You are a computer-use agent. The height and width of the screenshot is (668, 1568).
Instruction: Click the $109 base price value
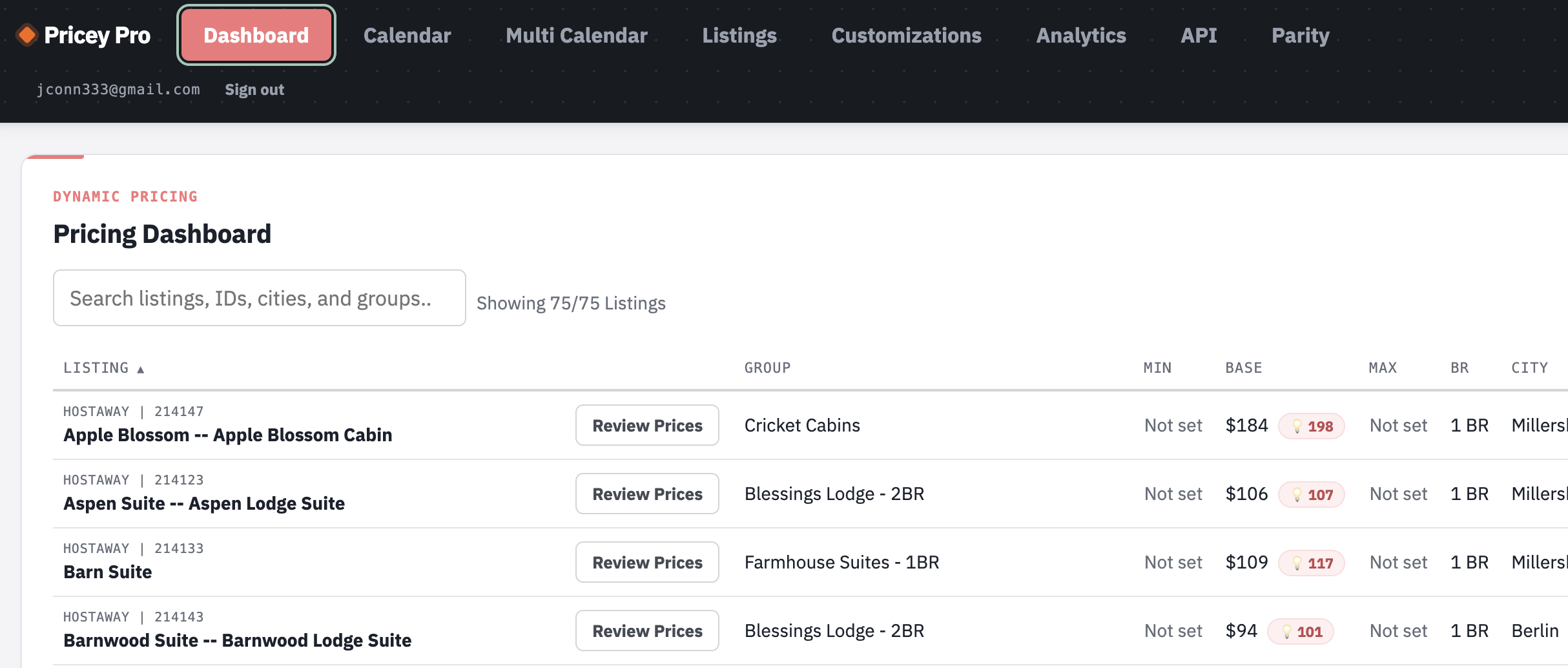1247,562
